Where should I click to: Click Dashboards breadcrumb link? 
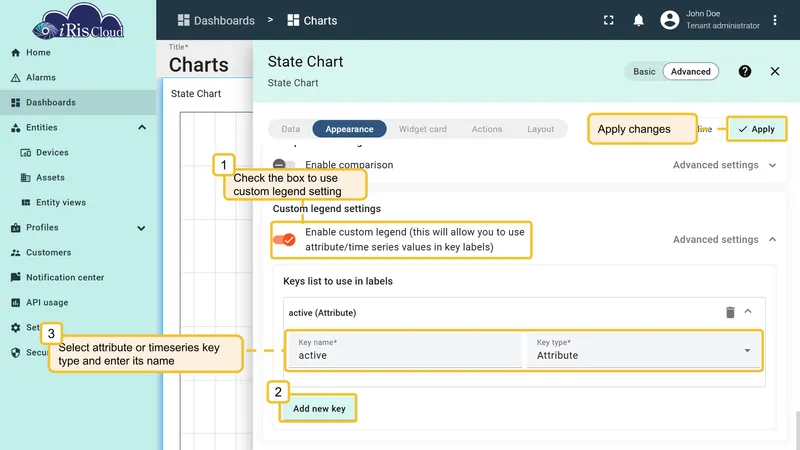(x=216, y=20)
